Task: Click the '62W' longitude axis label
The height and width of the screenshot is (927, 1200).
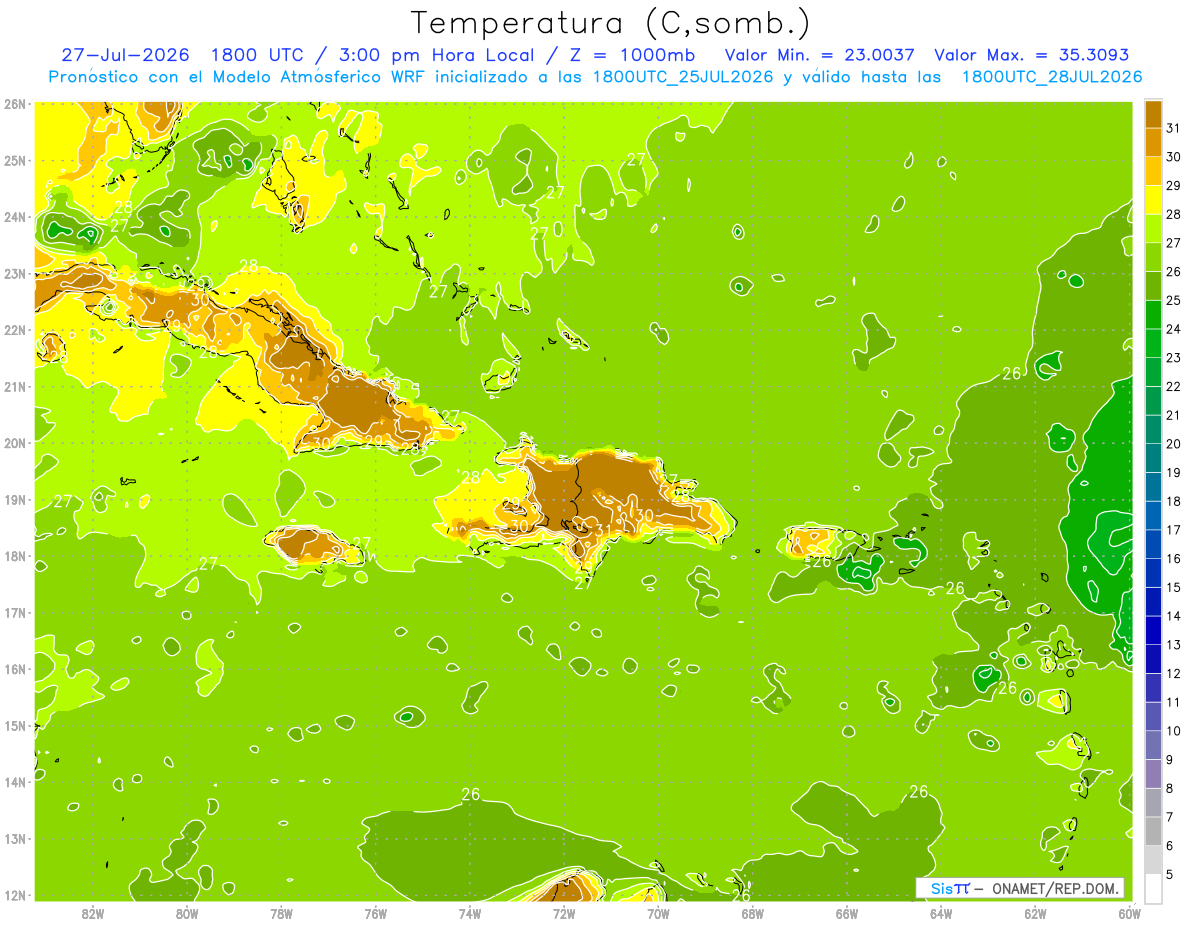Action: (x=1035, y=914)
